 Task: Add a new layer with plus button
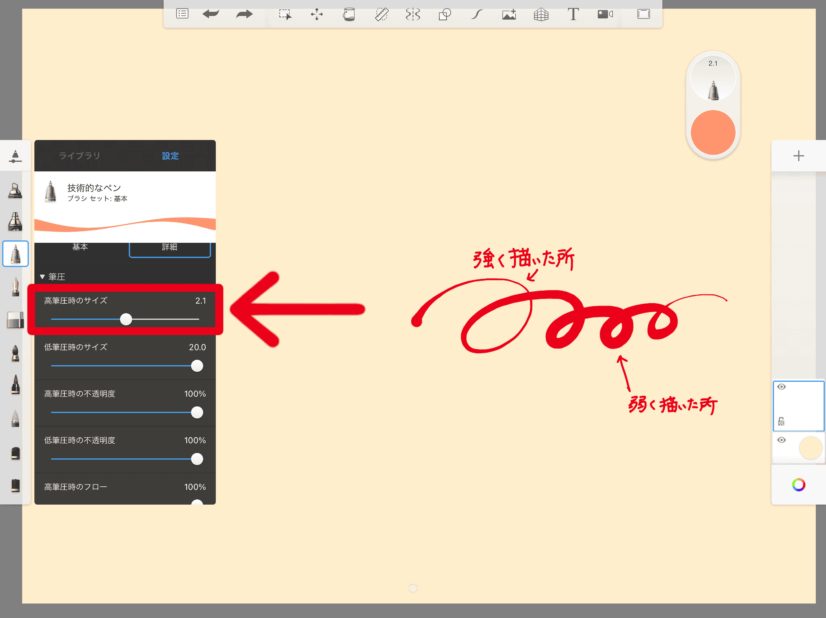(x=798, y=156)
